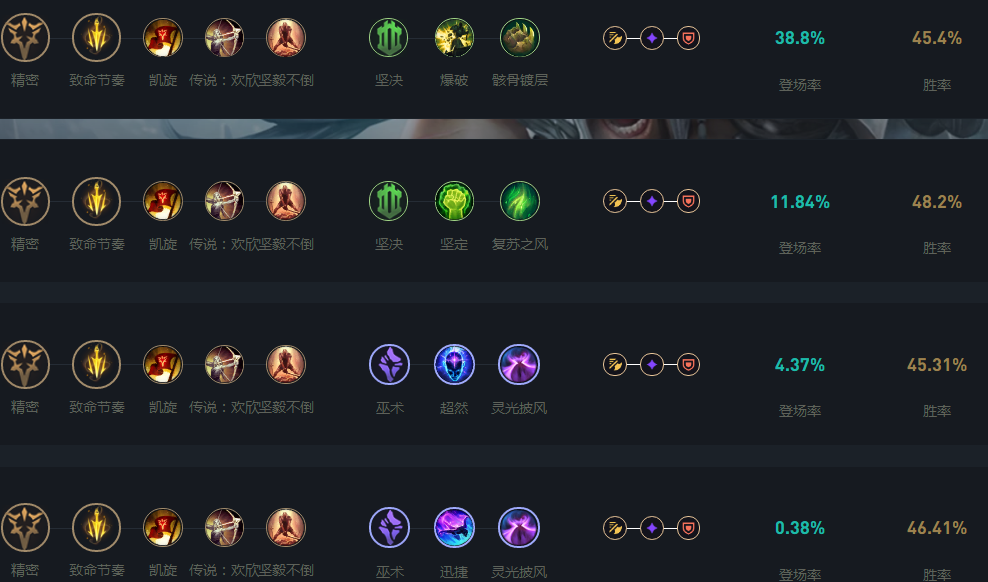Click the 精密 tree emblem in the first row

(25, 38)
